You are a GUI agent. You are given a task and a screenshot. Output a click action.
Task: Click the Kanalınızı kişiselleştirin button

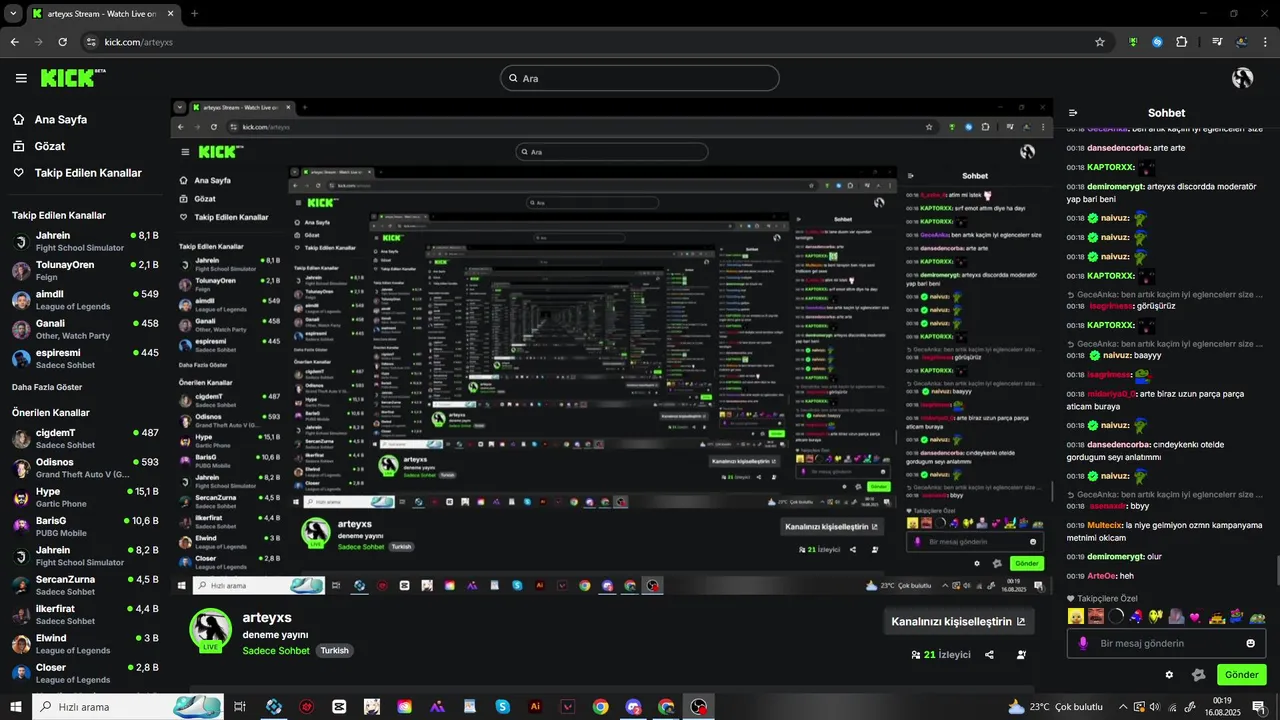958,621
